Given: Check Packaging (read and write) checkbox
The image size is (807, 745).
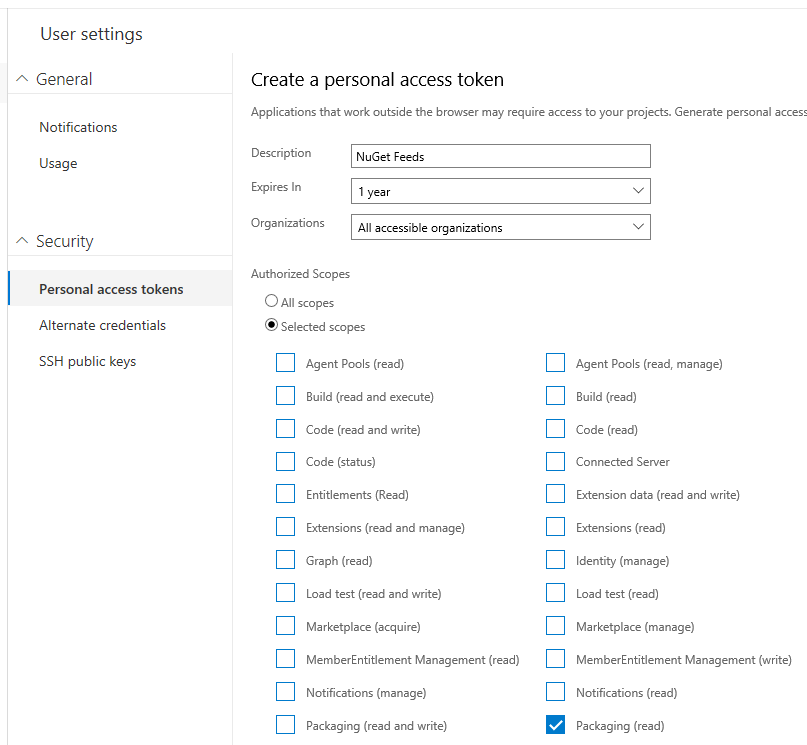Looking at the screenshot, I should point(286,725).
